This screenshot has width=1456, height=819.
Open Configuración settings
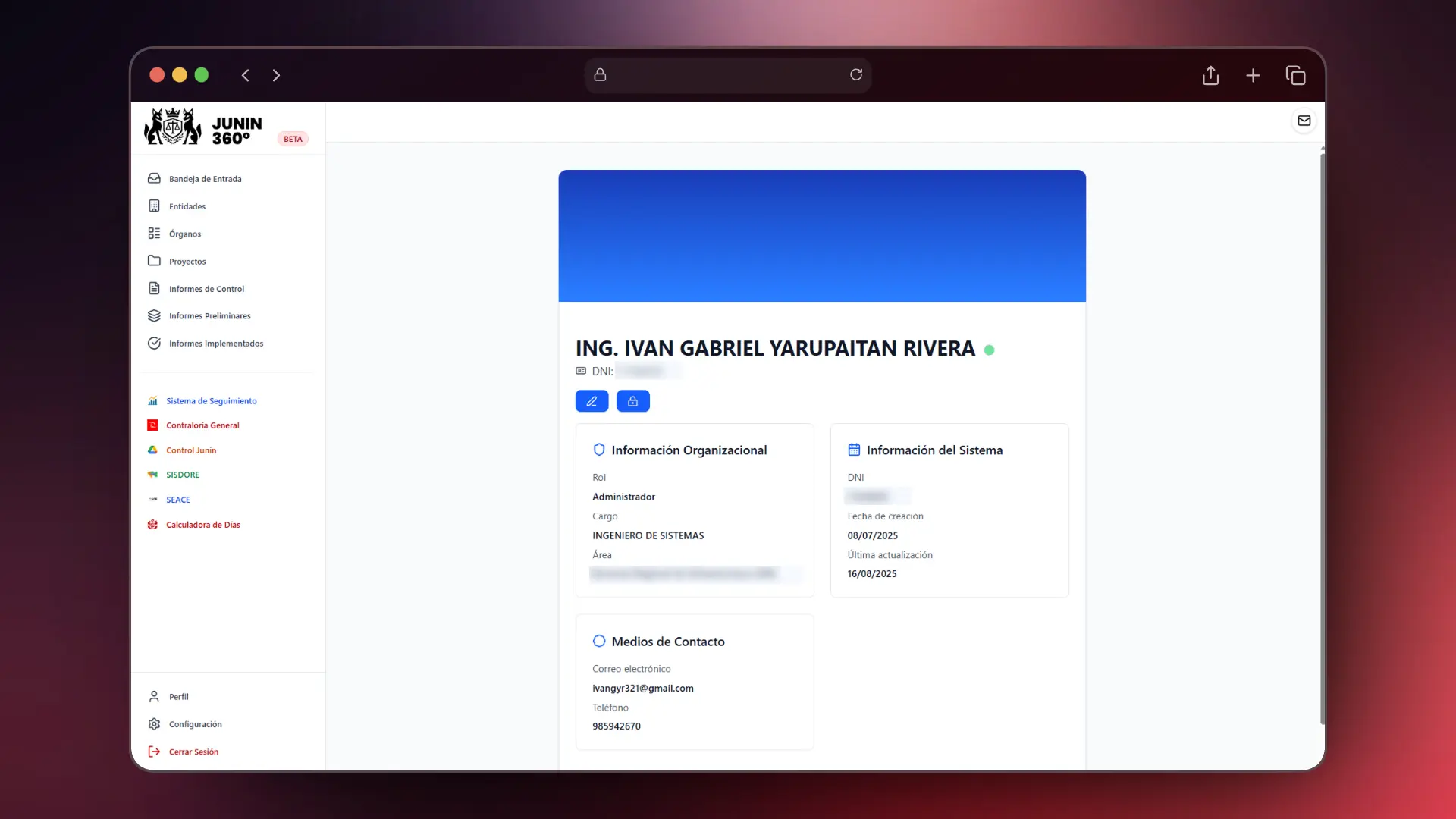(195, 724)
